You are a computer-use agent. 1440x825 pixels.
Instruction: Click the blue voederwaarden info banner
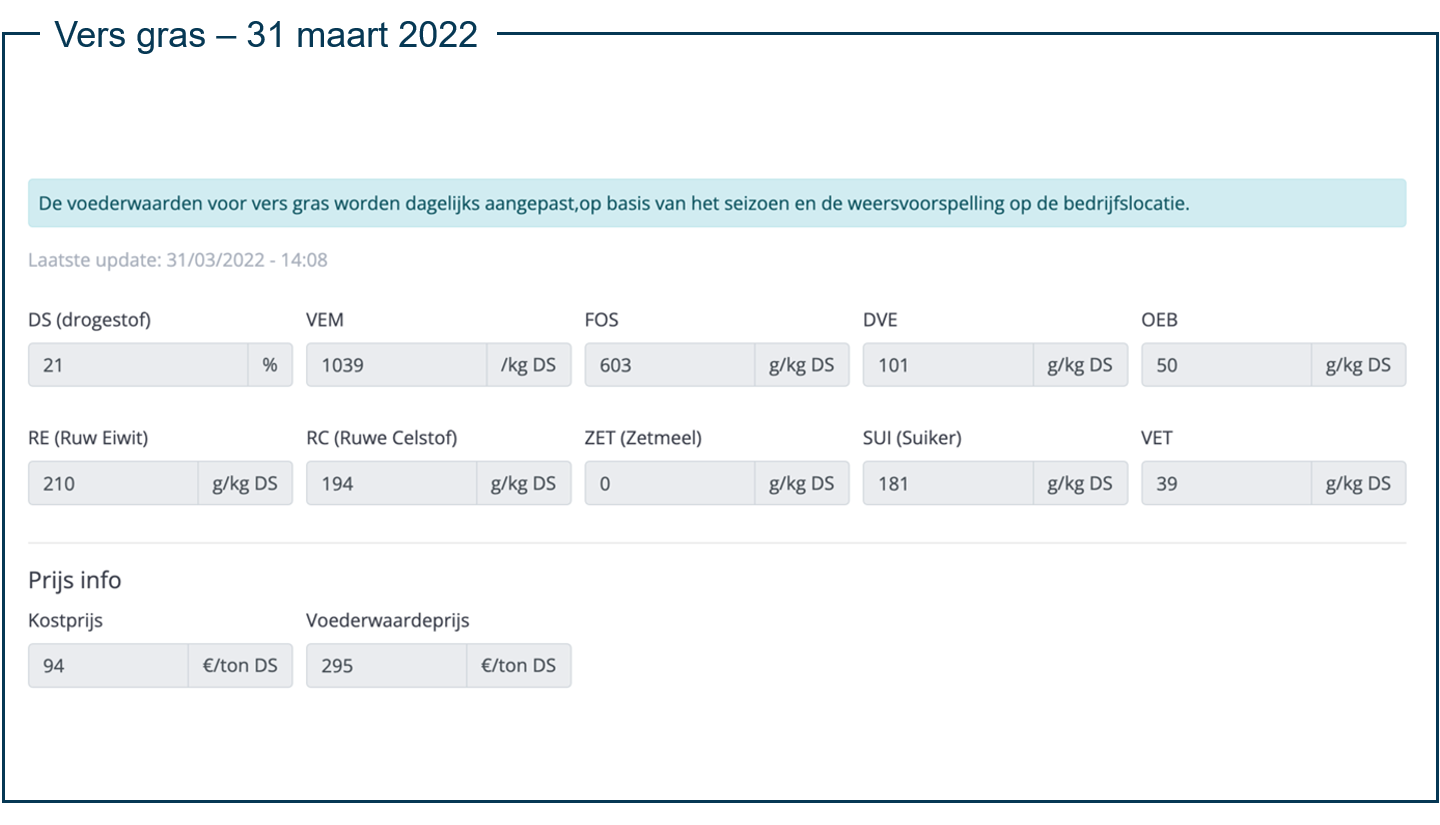click(x=716, y=203)
